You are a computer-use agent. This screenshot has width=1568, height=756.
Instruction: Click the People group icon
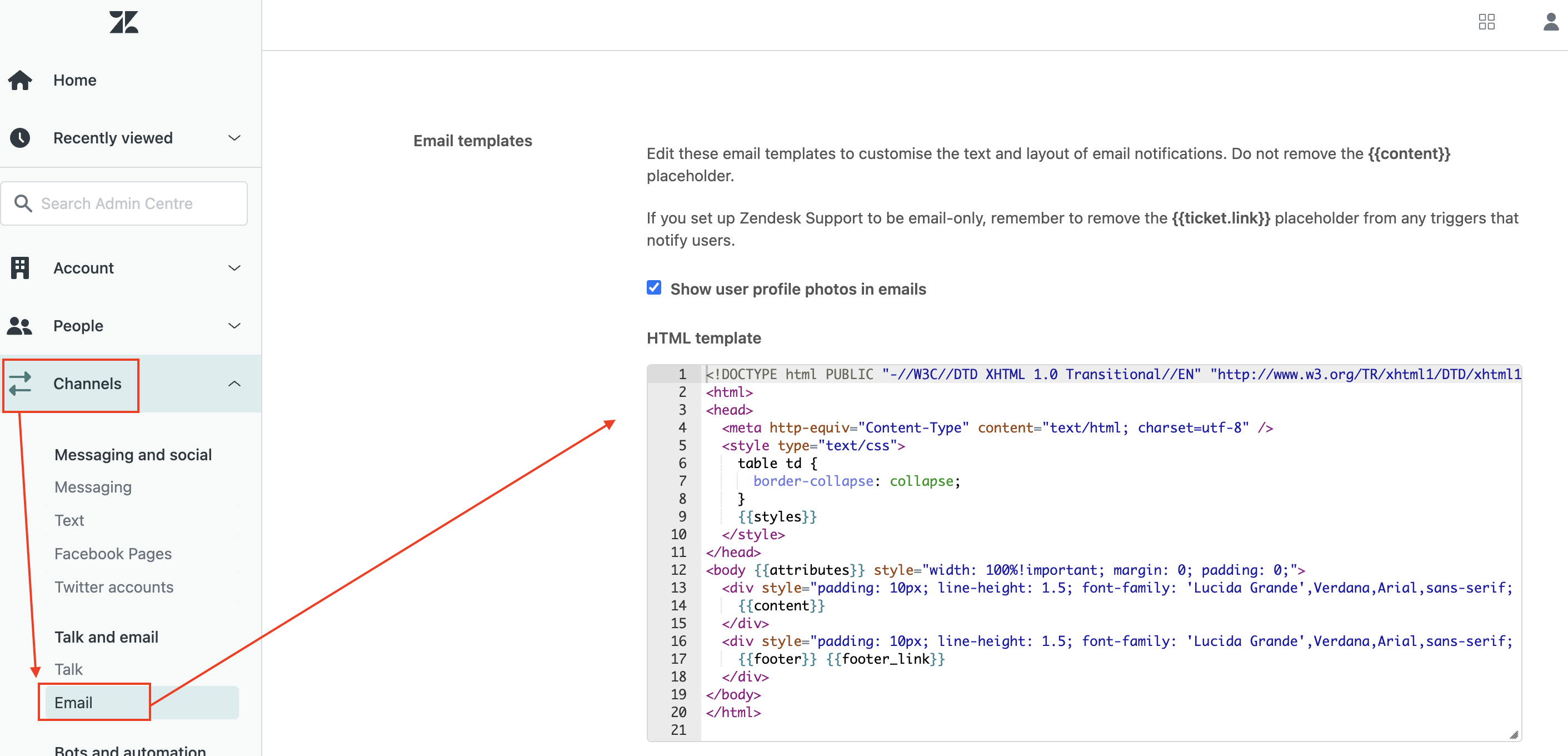point(19,325)
